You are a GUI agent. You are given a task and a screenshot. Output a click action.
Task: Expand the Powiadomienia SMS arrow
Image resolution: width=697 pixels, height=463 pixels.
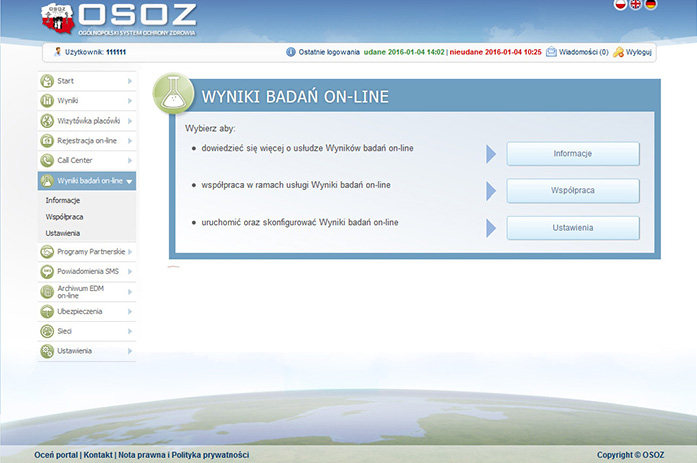click(130, 271)
